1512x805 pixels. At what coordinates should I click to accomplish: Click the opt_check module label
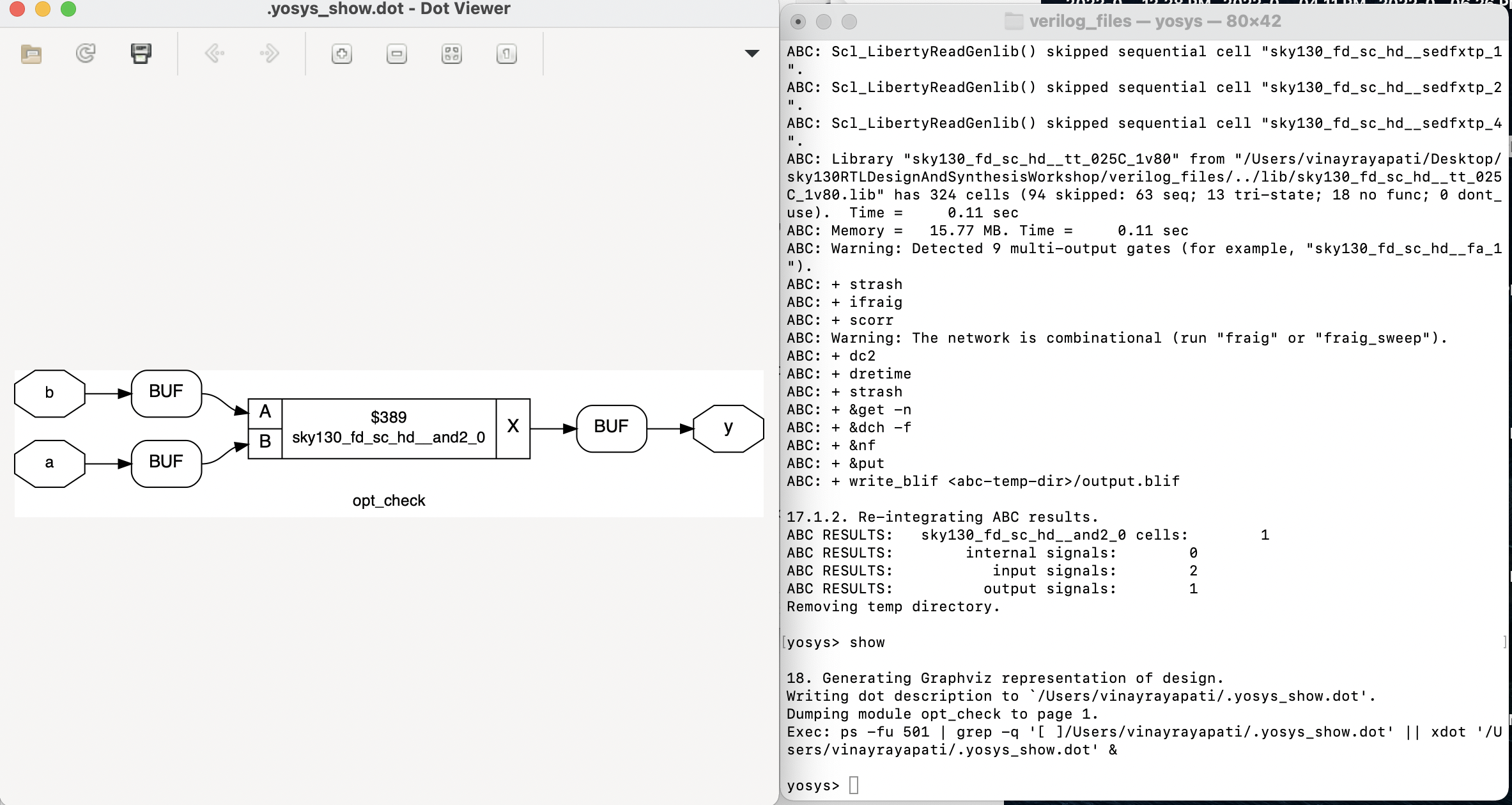(x=389, y=501)
